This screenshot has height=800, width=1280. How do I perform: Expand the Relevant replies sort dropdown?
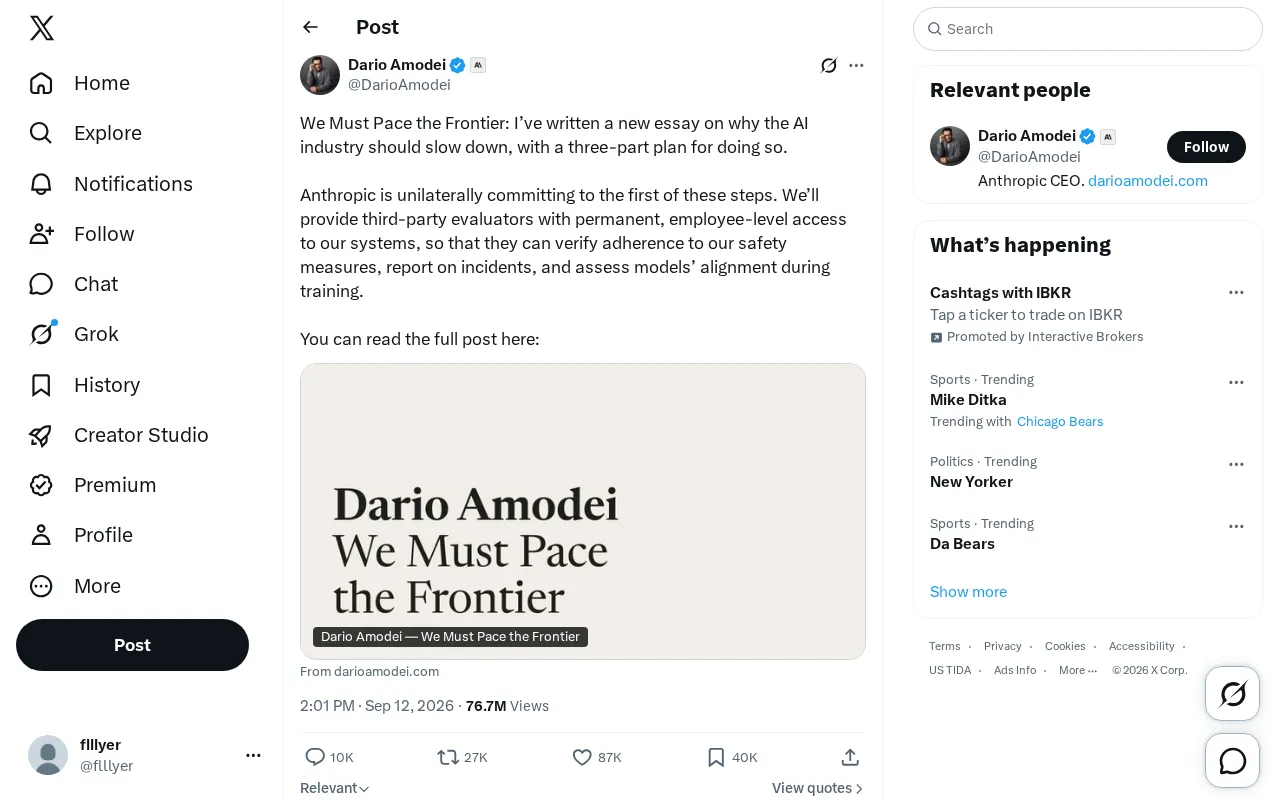(x=335, y=788)
